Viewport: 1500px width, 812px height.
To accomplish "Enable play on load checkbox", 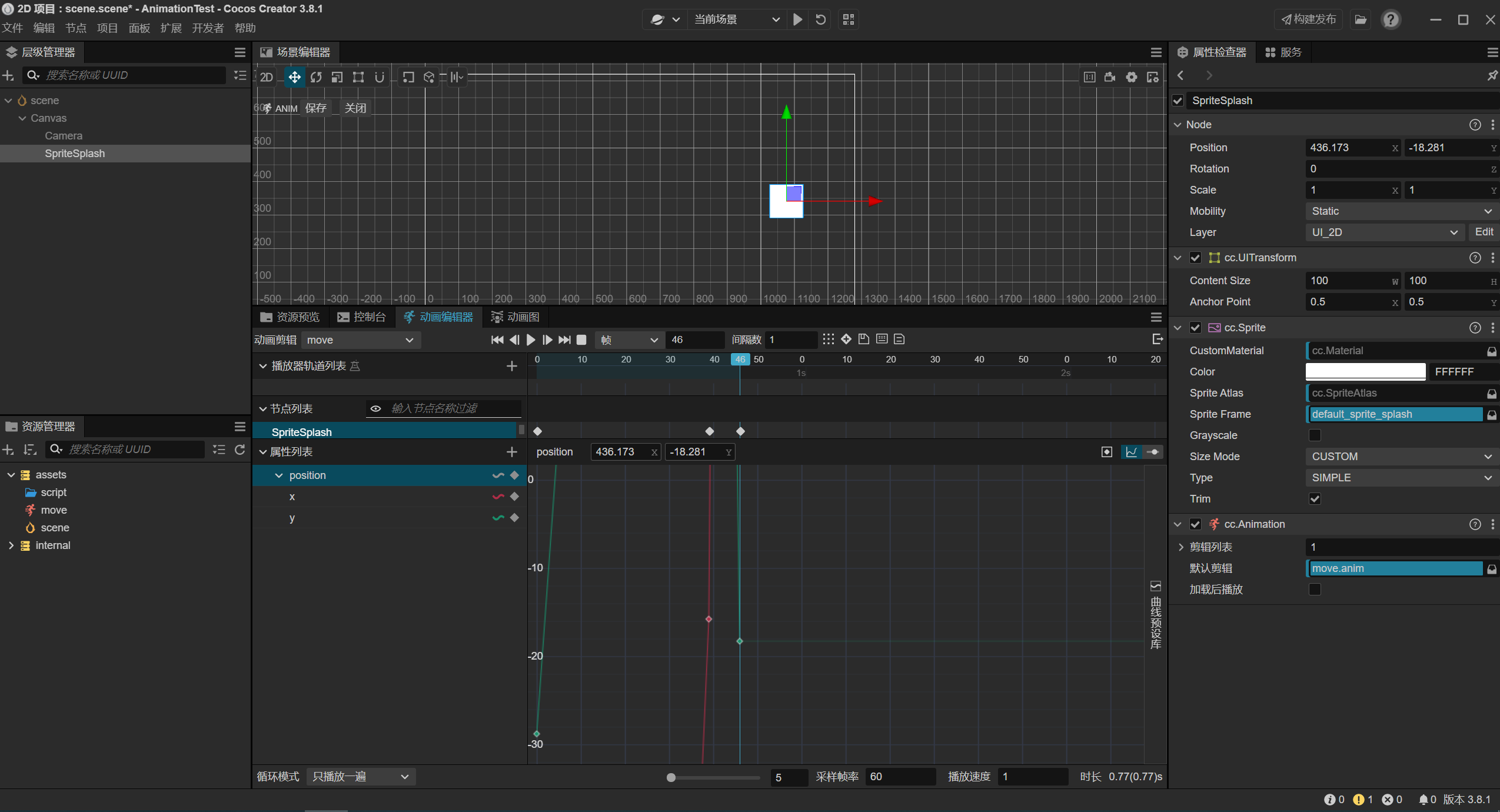I will click(x=1315, y=590).
